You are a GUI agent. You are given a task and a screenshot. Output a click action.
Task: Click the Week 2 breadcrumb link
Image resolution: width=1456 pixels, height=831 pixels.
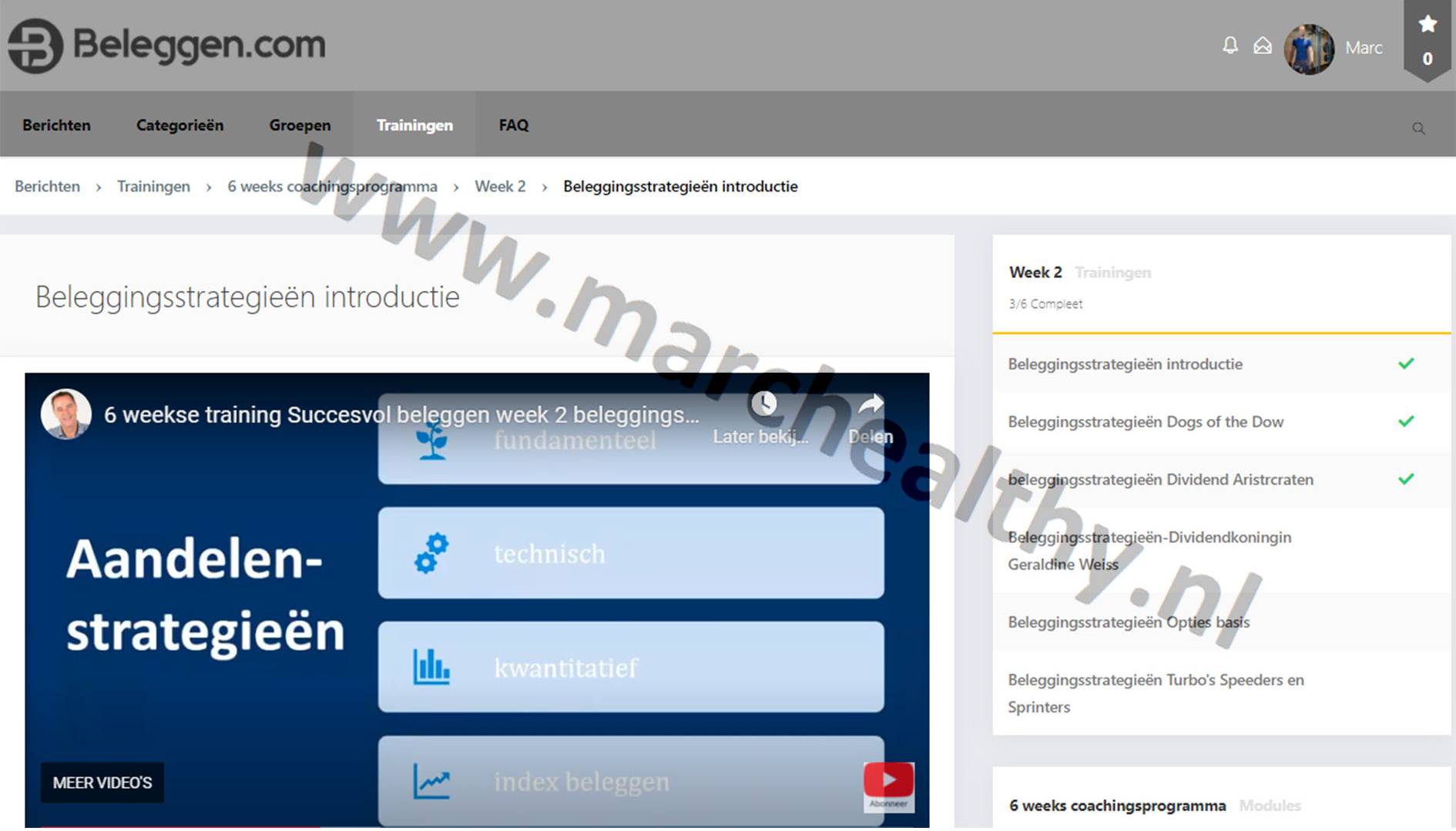tap(500, 186)
